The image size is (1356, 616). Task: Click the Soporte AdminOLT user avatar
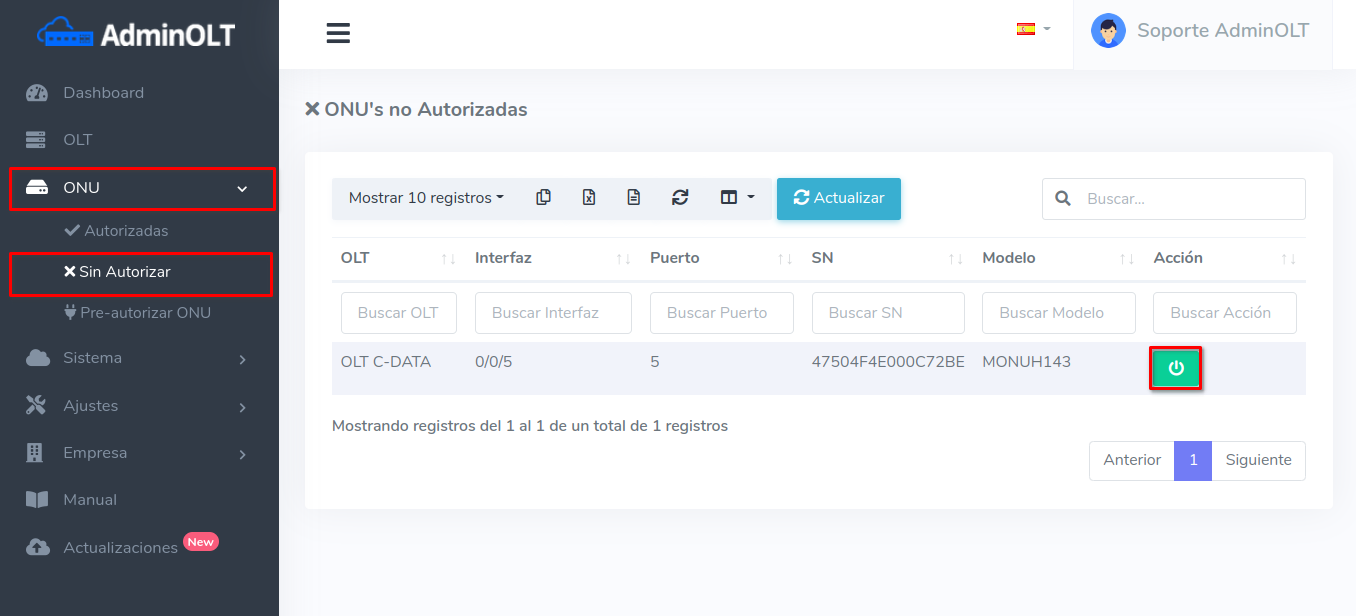point(1108,31)
